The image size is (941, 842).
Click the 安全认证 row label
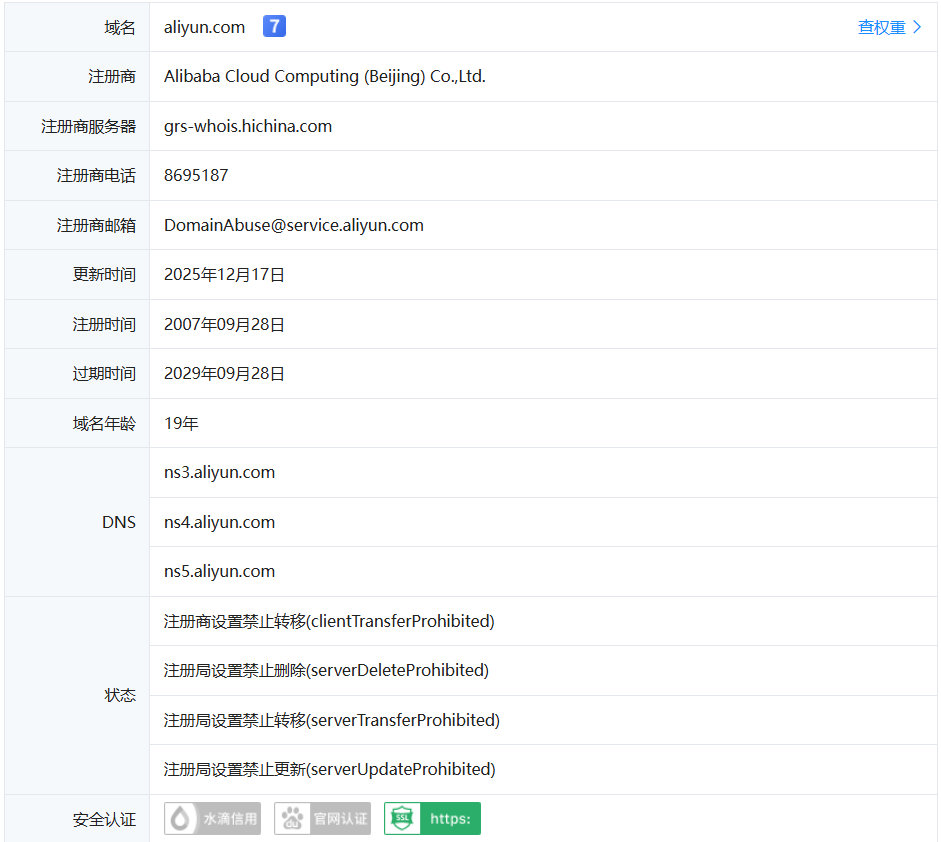[x=104, y=820]
